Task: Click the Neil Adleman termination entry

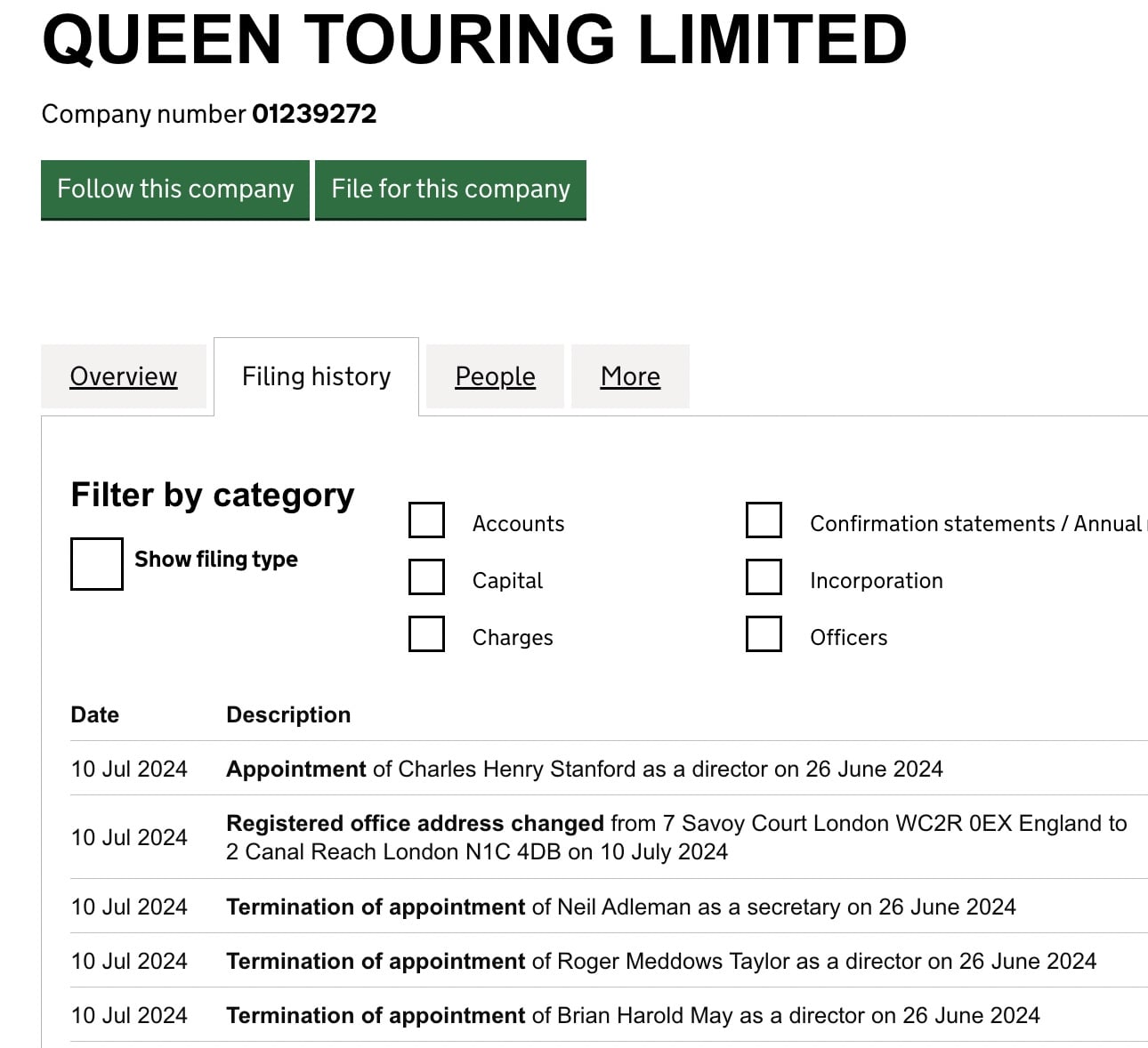Action: 620,907
